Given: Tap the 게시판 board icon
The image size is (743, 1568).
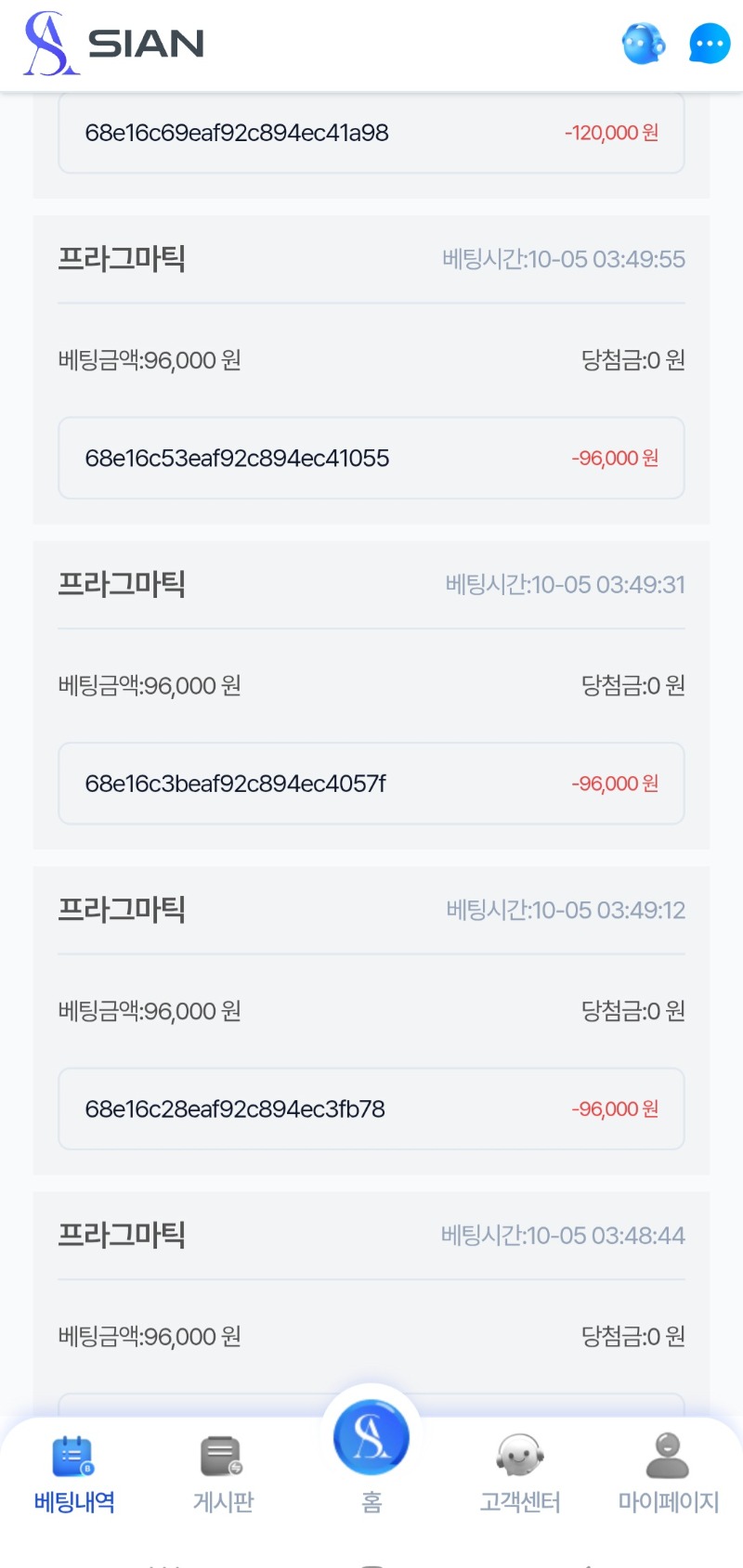Looking at the screenshot, I should (x=221, y=1456).
